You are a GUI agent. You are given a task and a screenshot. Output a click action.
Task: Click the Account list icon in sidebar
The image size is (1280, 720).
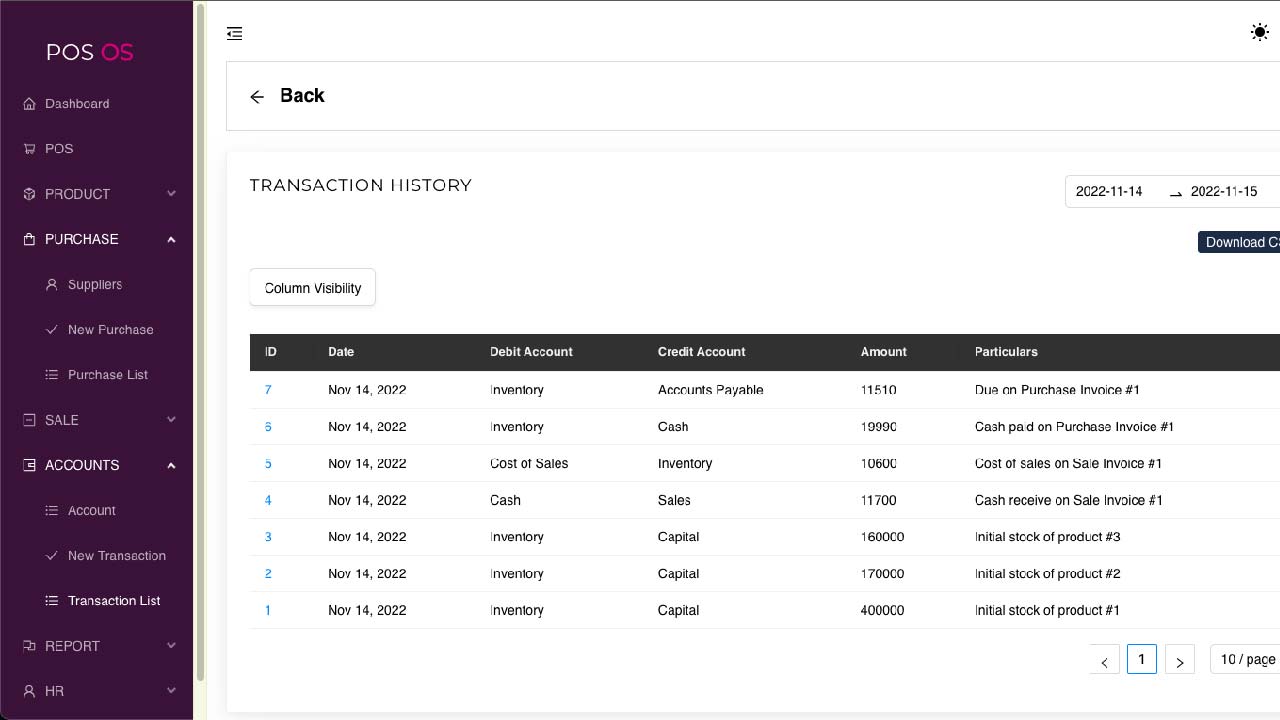point(52,511)
